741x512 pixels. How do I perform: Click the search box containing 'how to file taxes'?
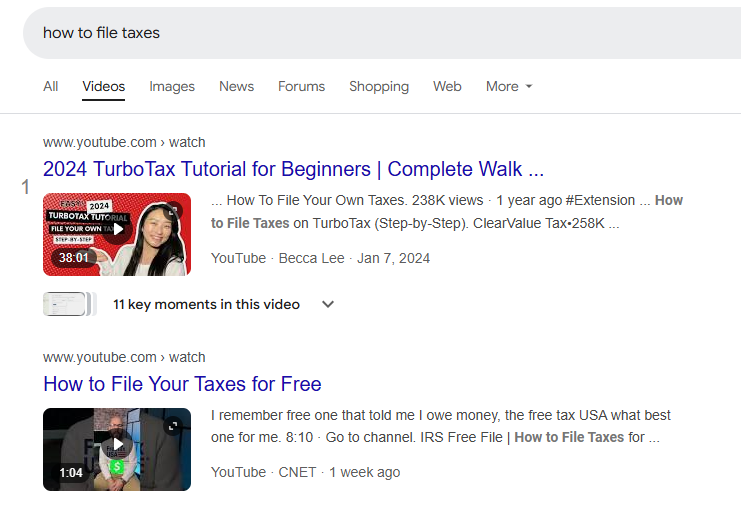tap(382, 33)
